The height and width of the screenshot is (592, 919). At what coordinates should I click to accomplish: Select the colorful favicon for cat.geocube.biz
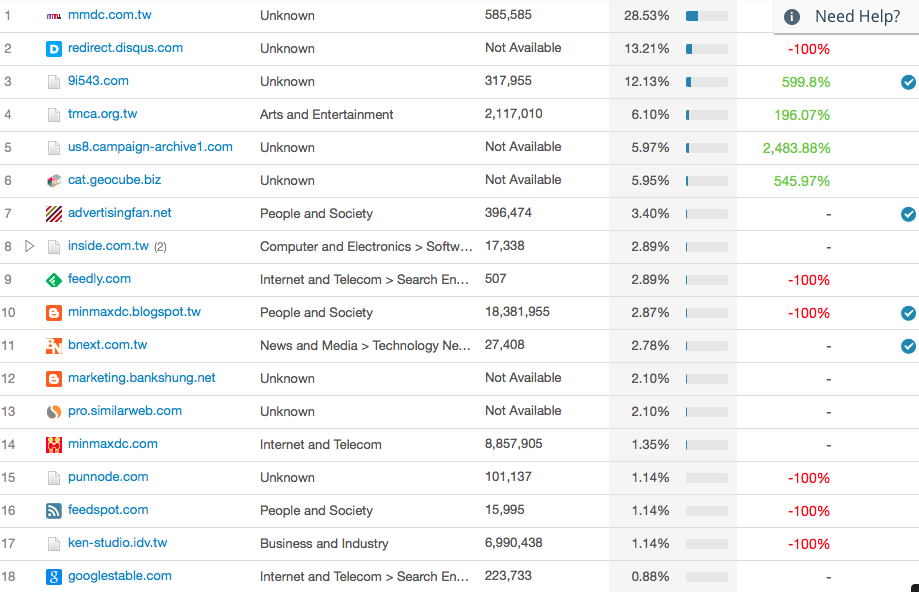tap(53, 180)
